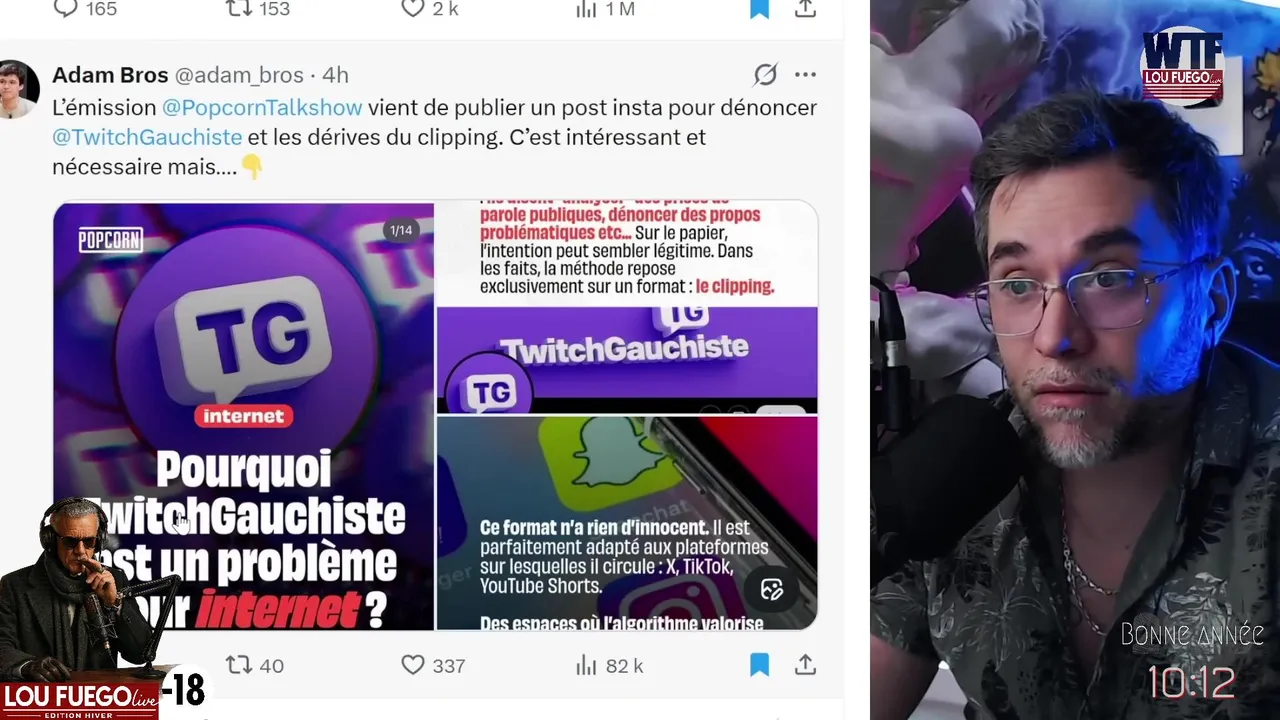Like the top tweet showing 2 k likes
This screenshot has width=1280, height=720.
coord(430,9)
